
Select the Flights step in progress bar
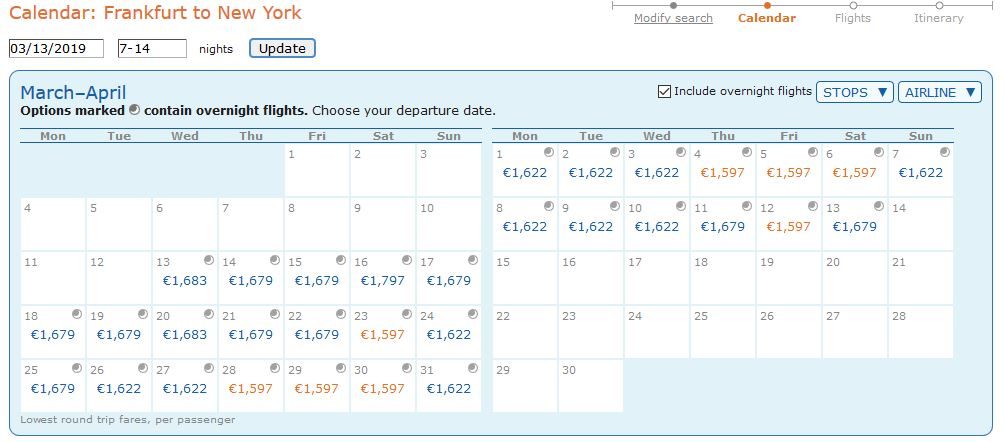852,18
